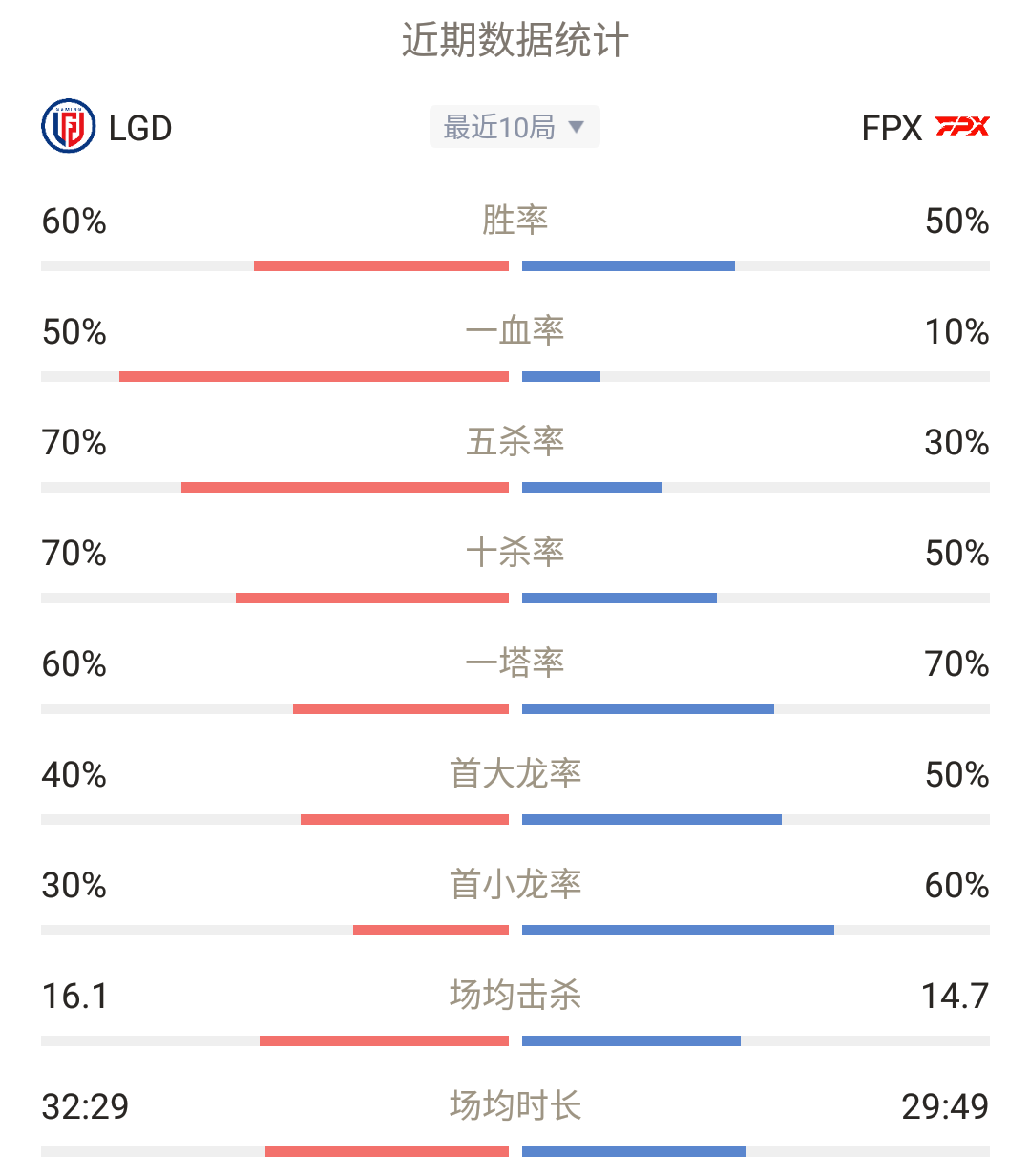Image resolution: width=1030 pixels, height=1176 pixels.
Task: Open the 最近10局 dropdown
Action: [x=515, y=127]
